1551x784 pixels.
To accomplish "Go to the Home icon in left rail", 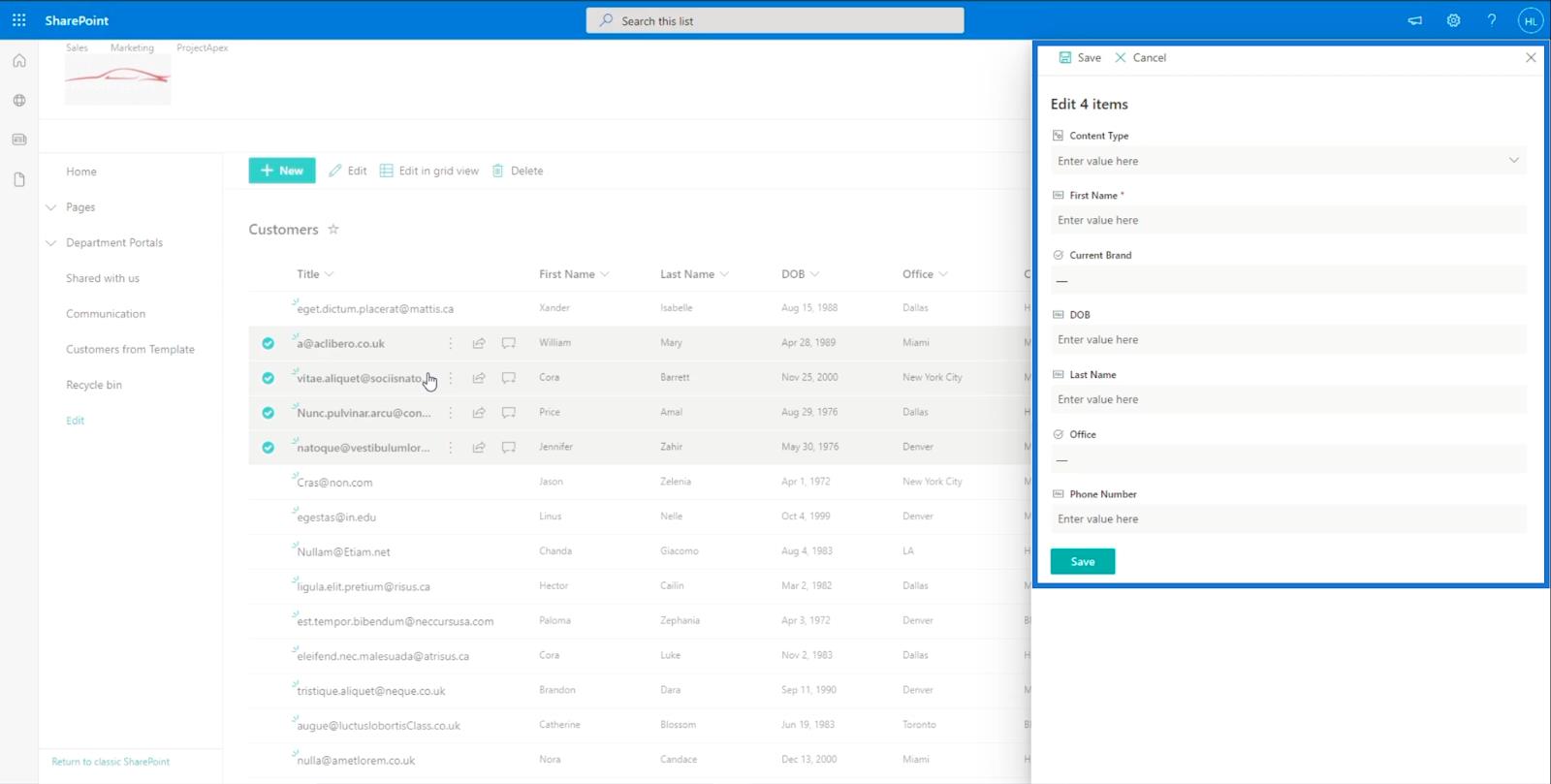I will (x=19, y=61).
